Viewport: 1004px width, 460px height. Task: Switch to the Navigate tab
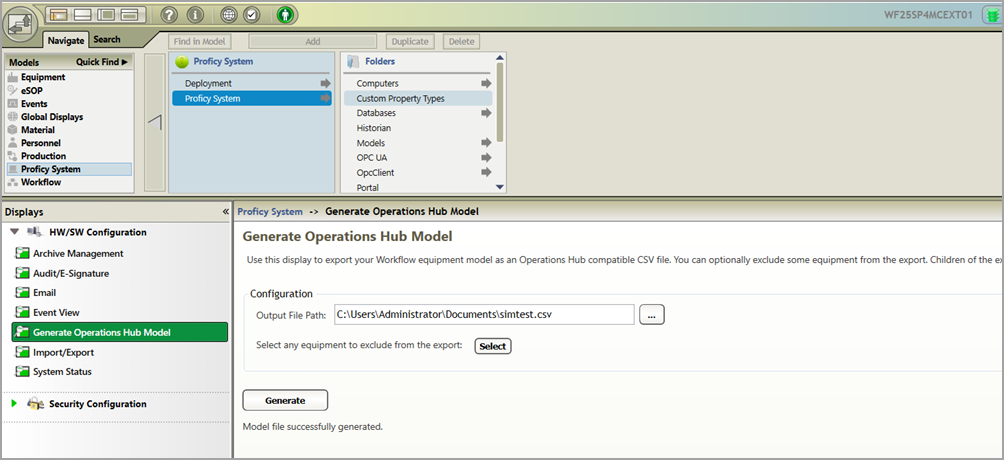pyautogui.click(x=66, y=40)
